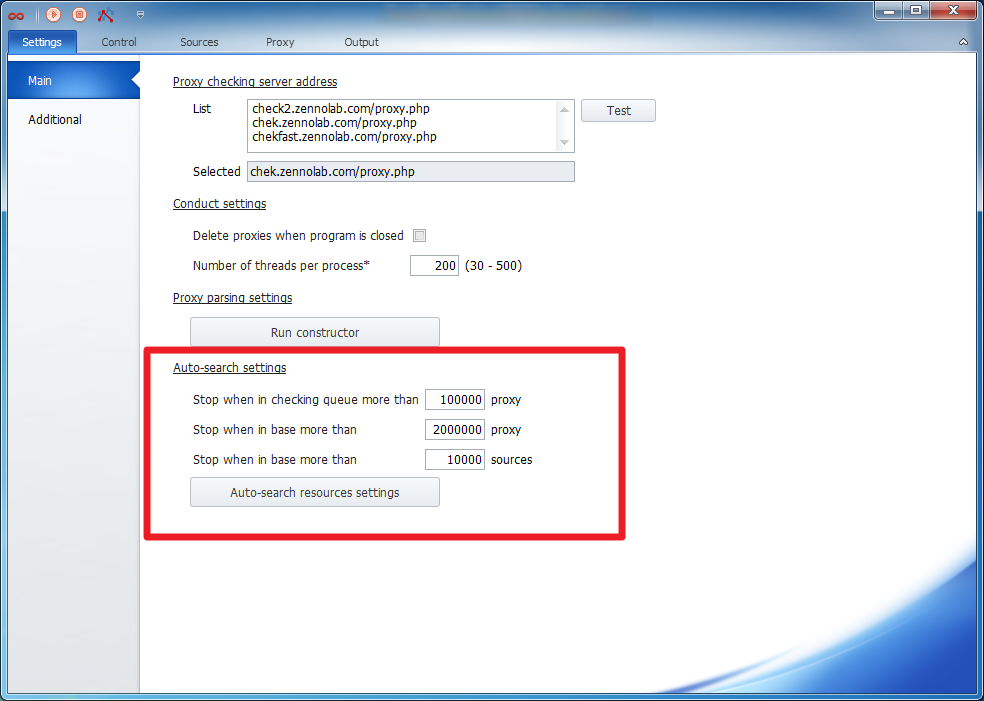The image size is (984, 701).
Task: Click the Auto-search settings heading
Action: [x=230, y=368]
